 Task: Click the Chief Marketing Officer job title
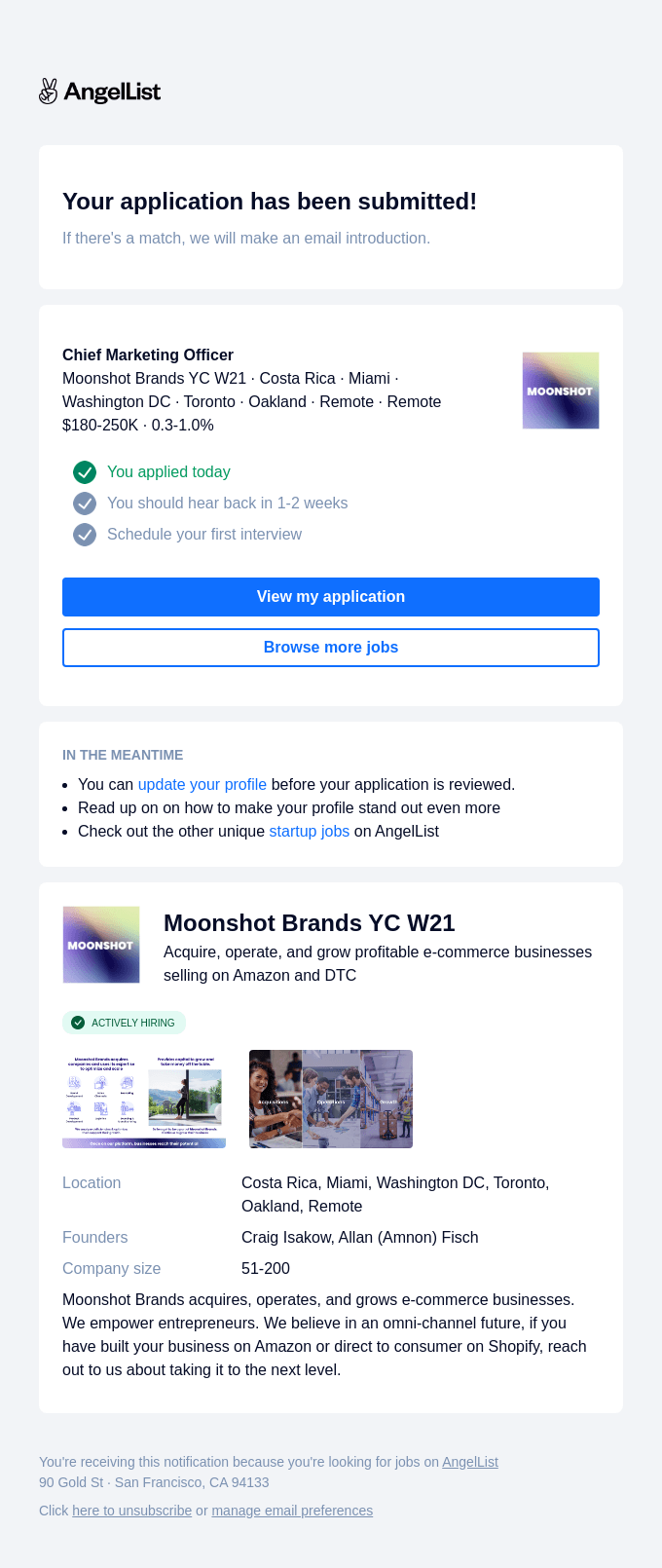[x=147, y=355]
